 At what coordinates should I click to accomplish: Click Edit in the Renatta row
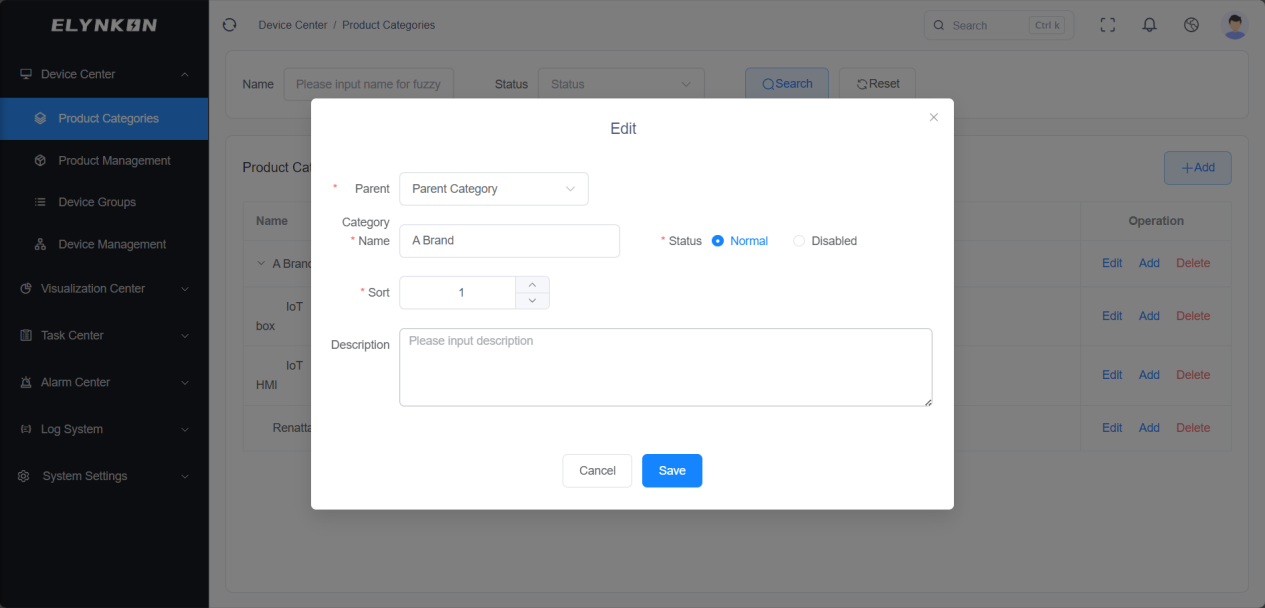pyautogui.click(x=1112, y=428)
